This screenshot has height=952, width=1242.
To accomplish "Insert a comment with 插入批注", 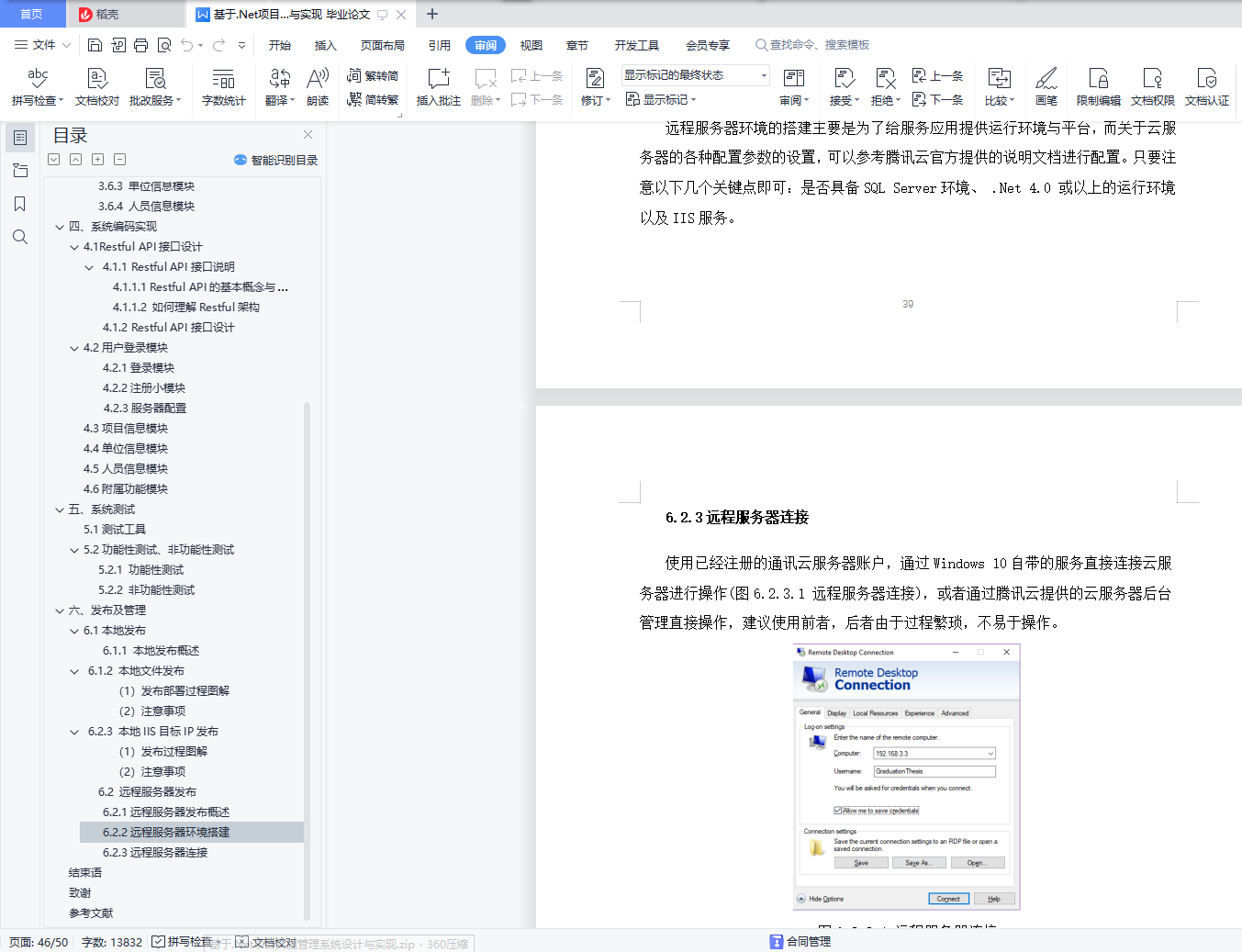I will pyautogui.click(x=439, y=87).
